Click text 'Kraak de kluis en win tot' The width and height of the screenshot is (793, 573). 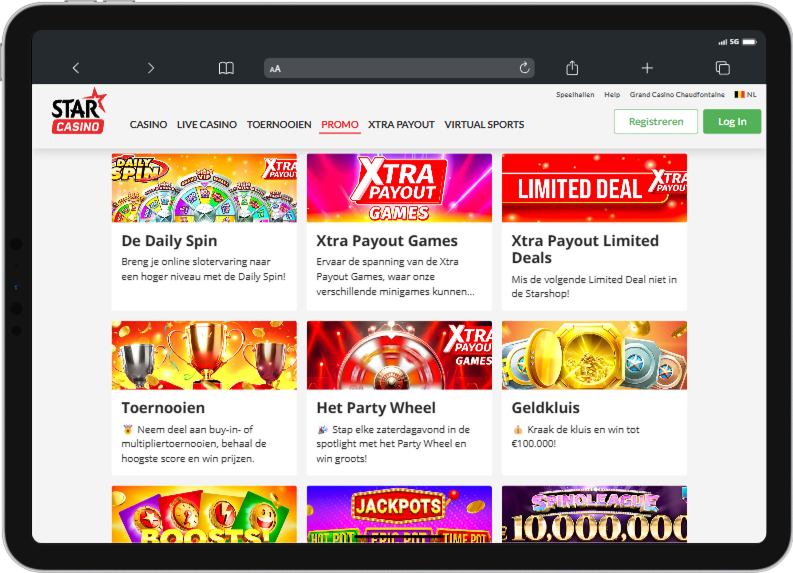click(x=584, y=429)
